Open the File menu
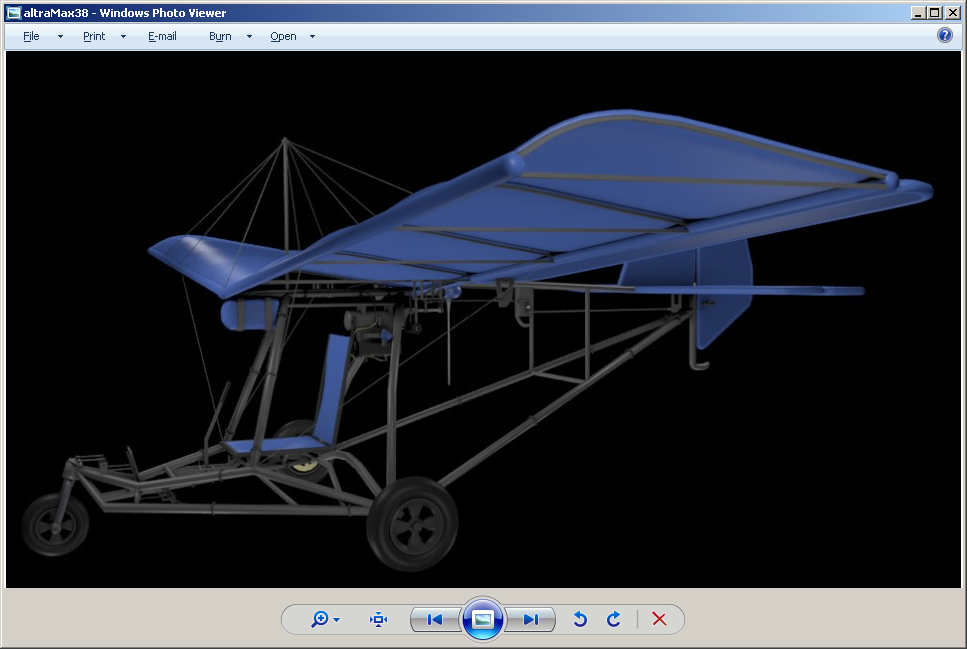 point(31,36)
